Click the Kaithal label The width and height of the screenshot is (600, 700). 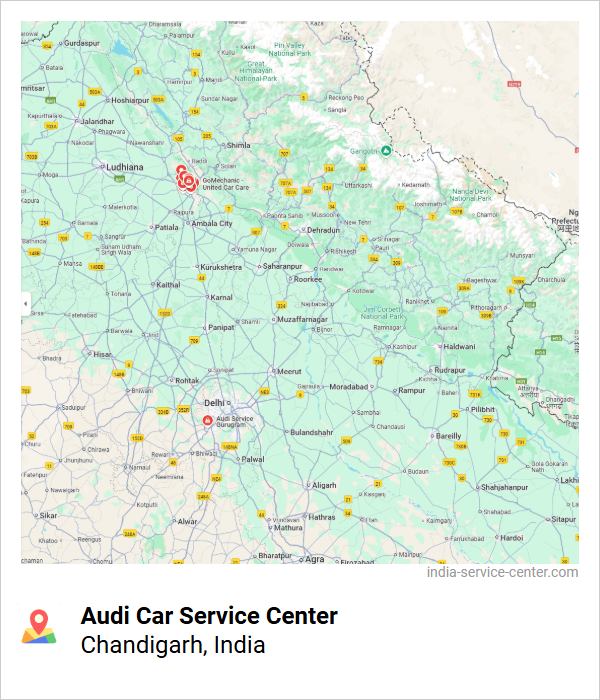(168, 284)
